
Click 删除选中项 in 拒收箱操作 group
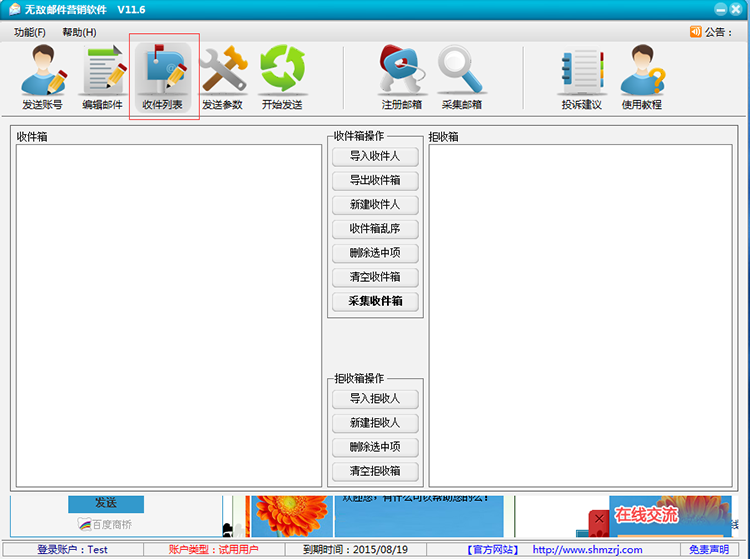pos(375,447)
